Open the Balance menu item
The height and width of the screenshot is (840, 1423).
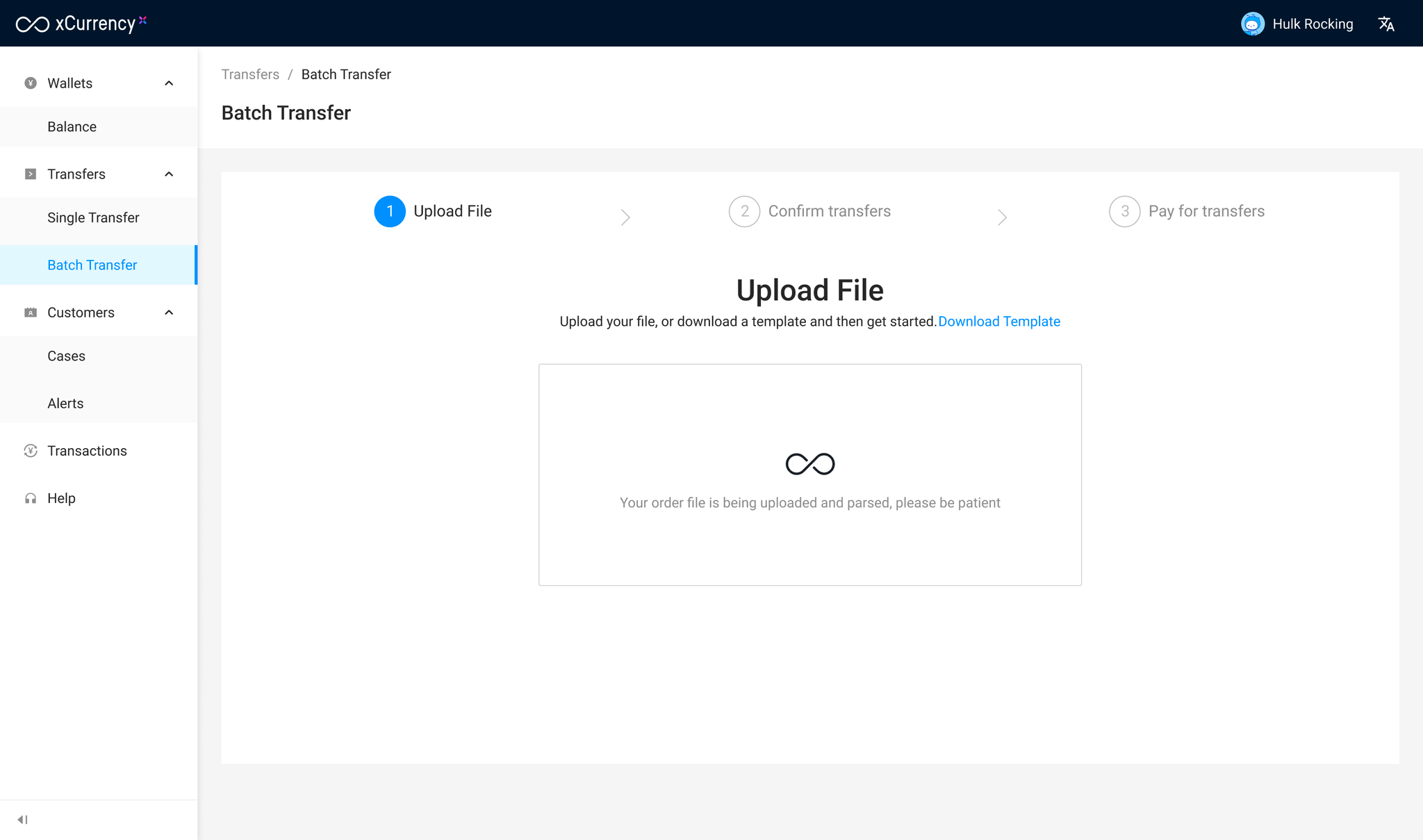coord(72,127)
